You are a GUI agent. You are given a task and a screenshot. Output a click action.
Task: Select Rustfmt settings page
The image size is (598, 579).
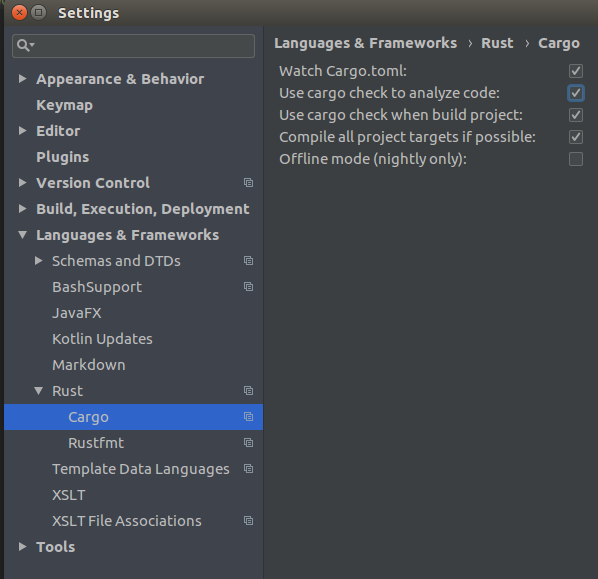(x=96, y=443)
